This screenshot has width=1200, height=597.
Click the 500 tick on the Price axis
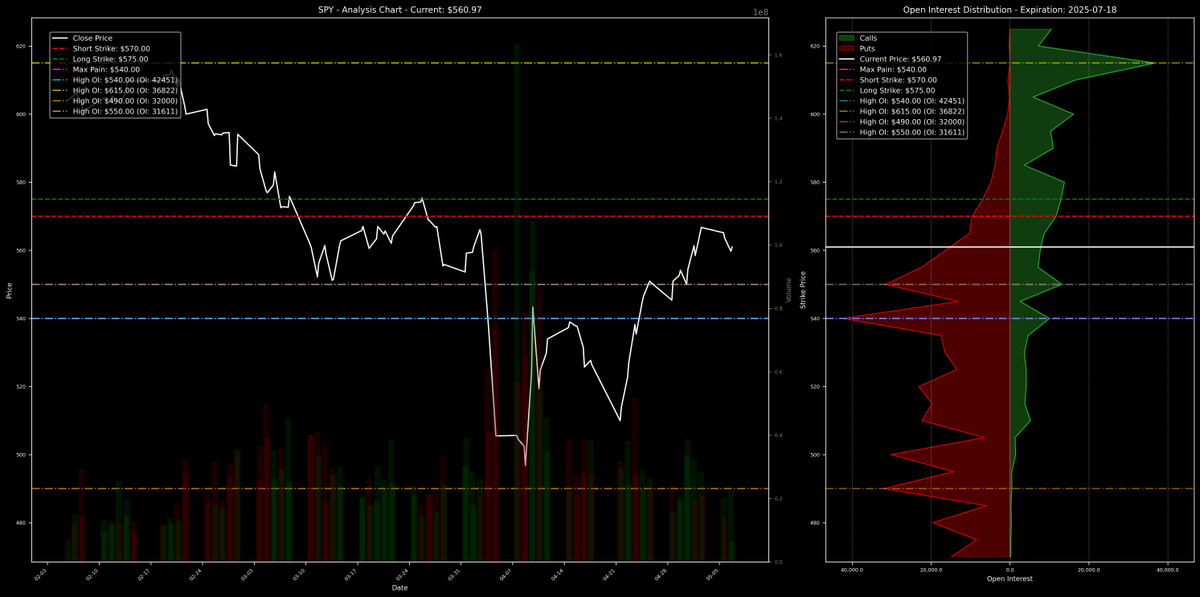[22, 454]
